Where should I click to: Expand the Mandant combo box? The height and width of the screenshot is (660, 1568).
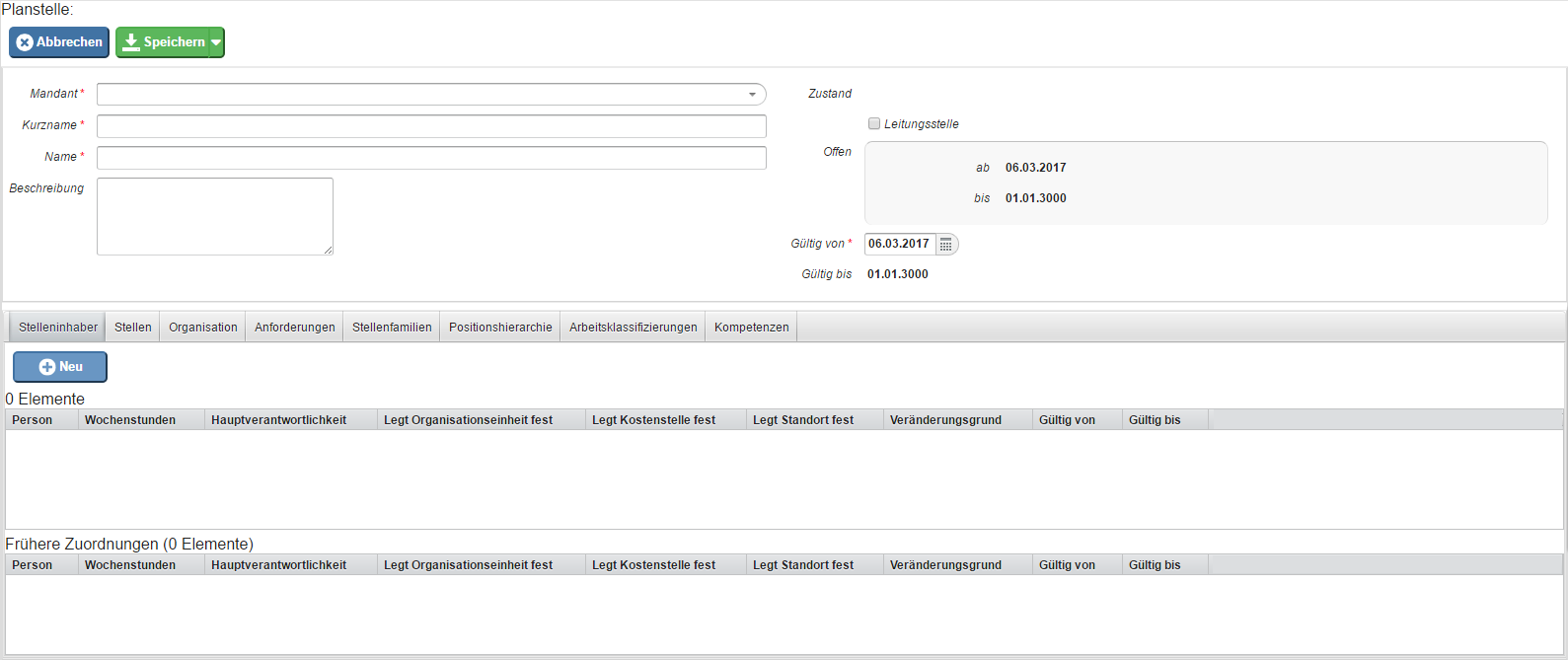tap(752, 95)
